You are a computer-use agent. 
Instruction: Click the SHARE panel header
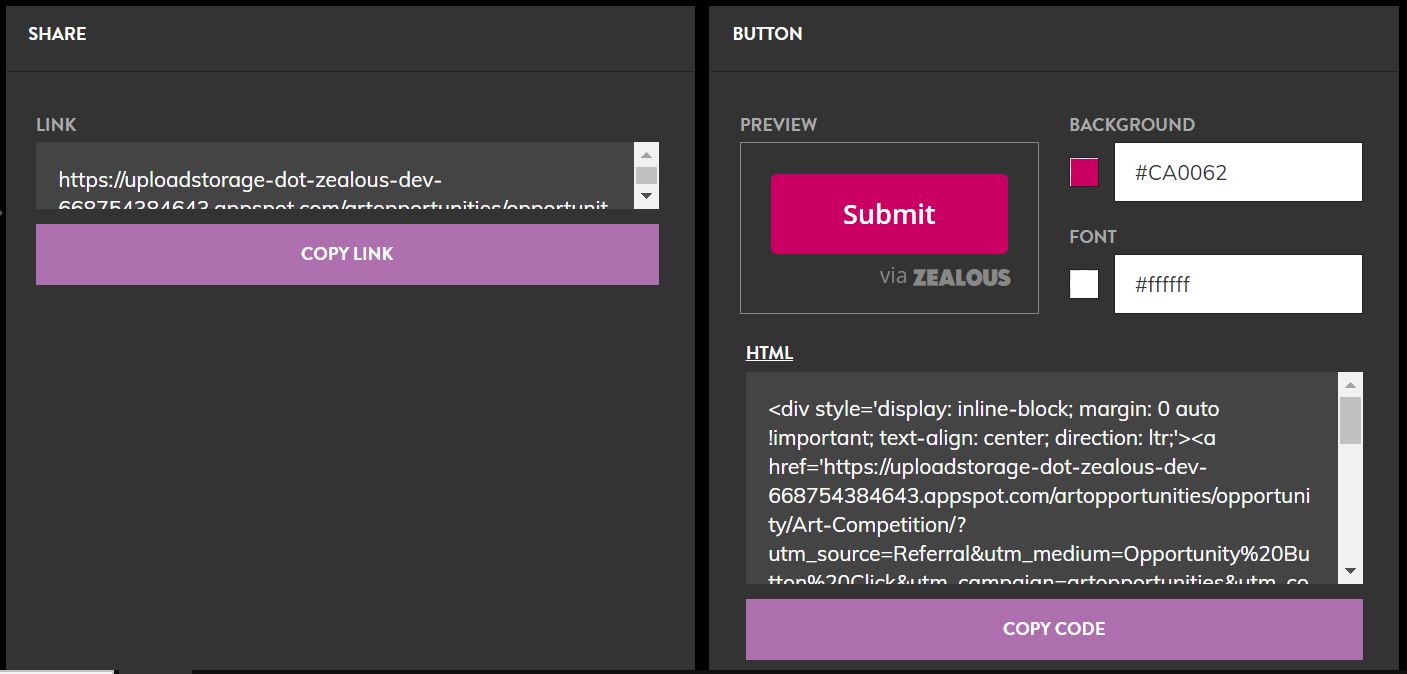coord(57,33)
